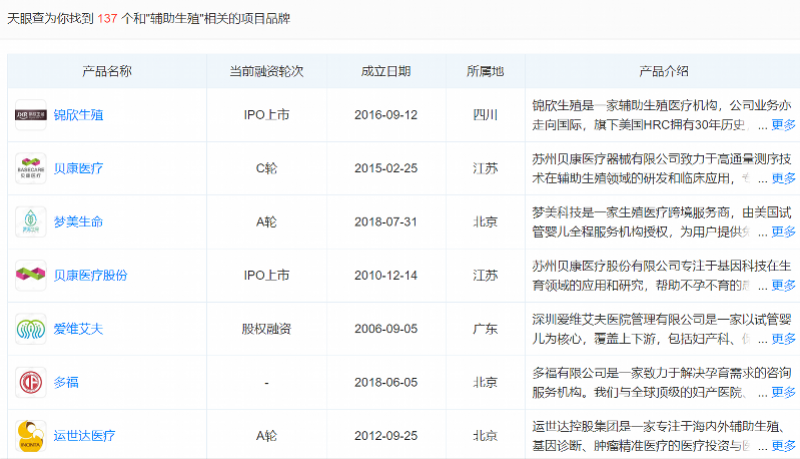Click the 爱维艾夫 company logo
Image resolution: width=800 pixels, height=459 pixels.
(31, 329)
